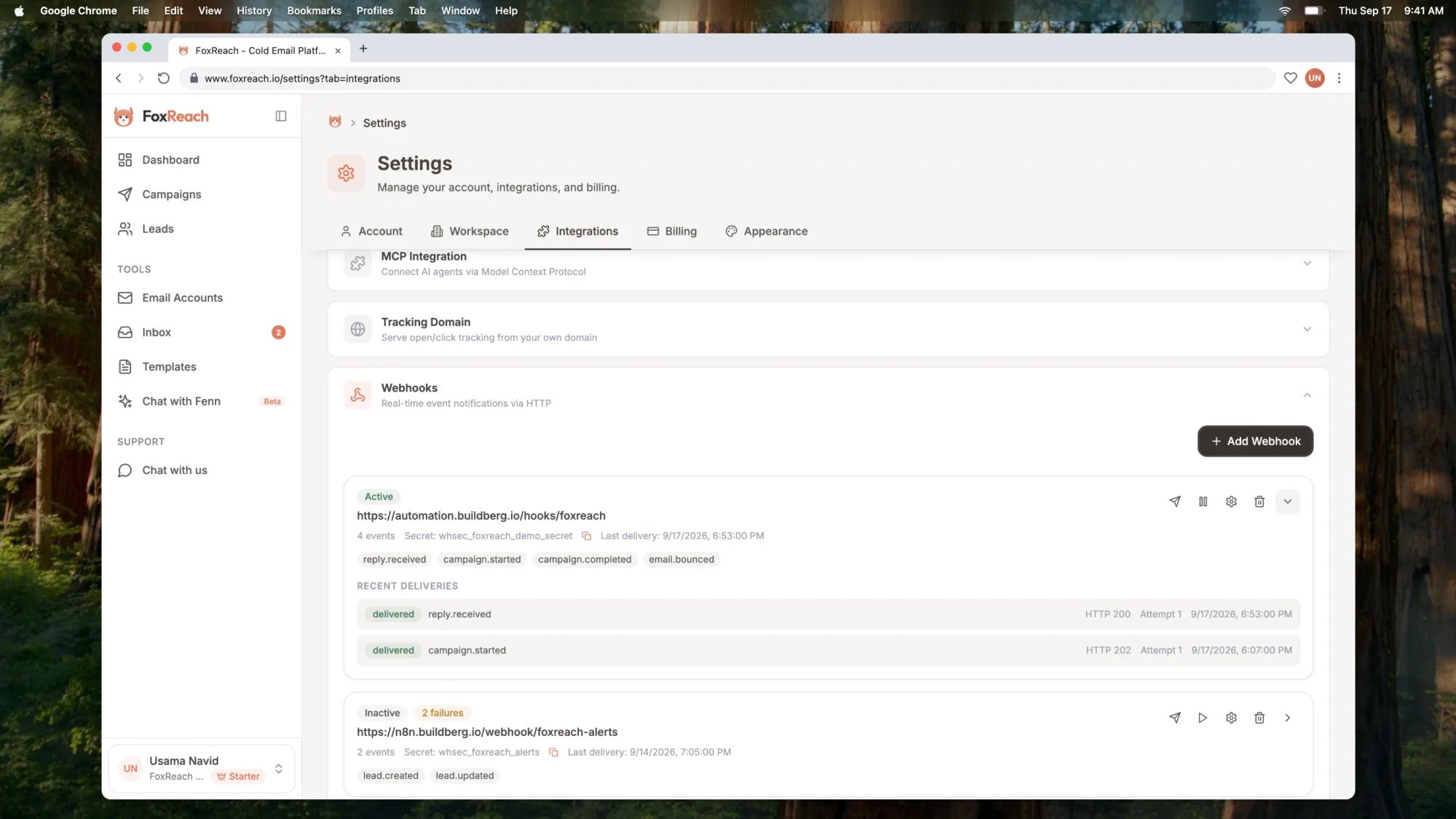Click the FoxReach logo in sidebar

tap(162, 116)
